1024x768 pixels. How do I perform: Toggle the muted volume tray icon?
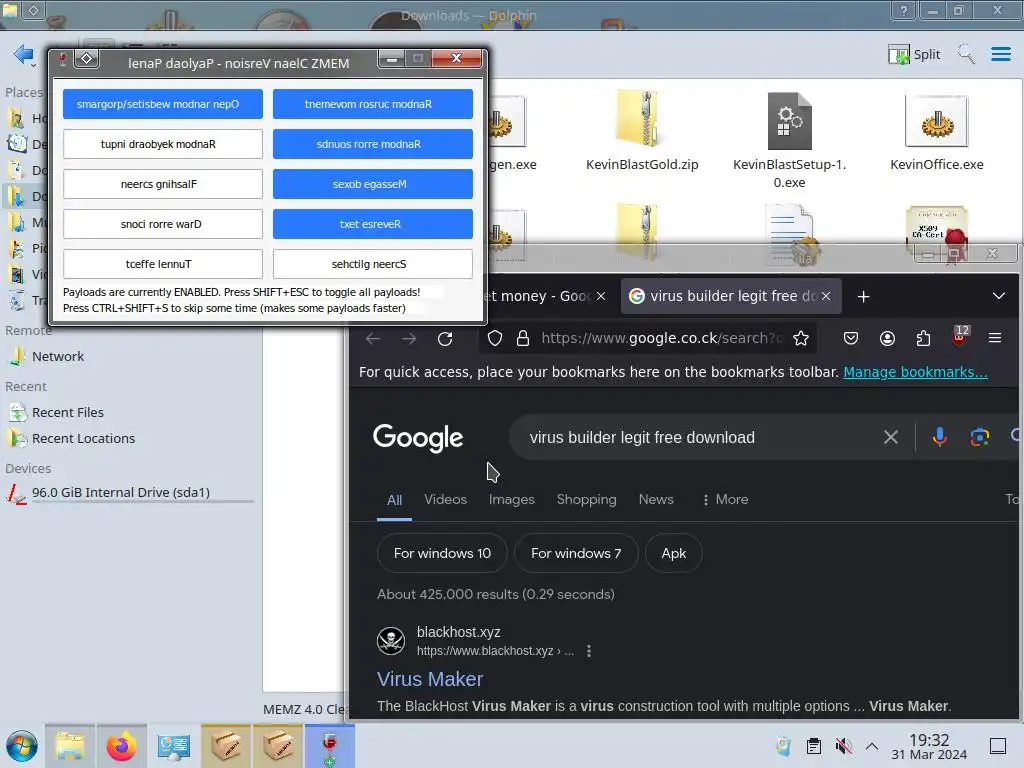click(843, 746)
